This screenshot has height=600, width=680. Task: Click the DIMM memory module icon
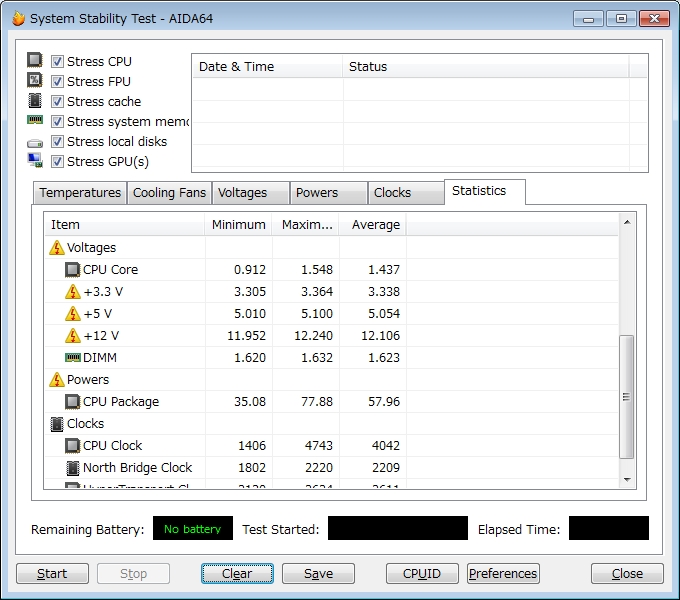coord(72,358)
